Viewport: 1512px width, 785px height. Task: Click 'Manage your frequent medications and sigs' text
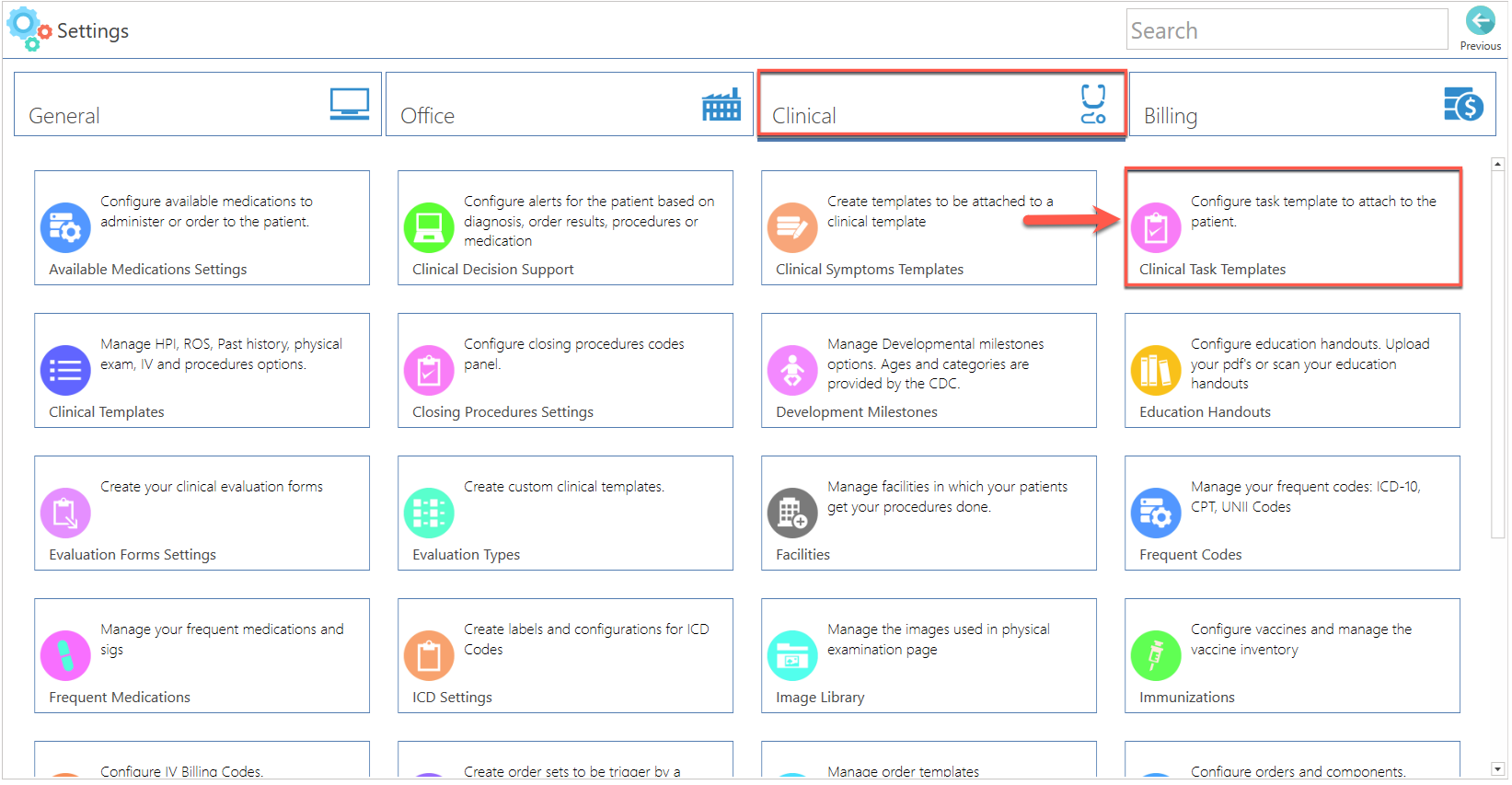(222, 639)
